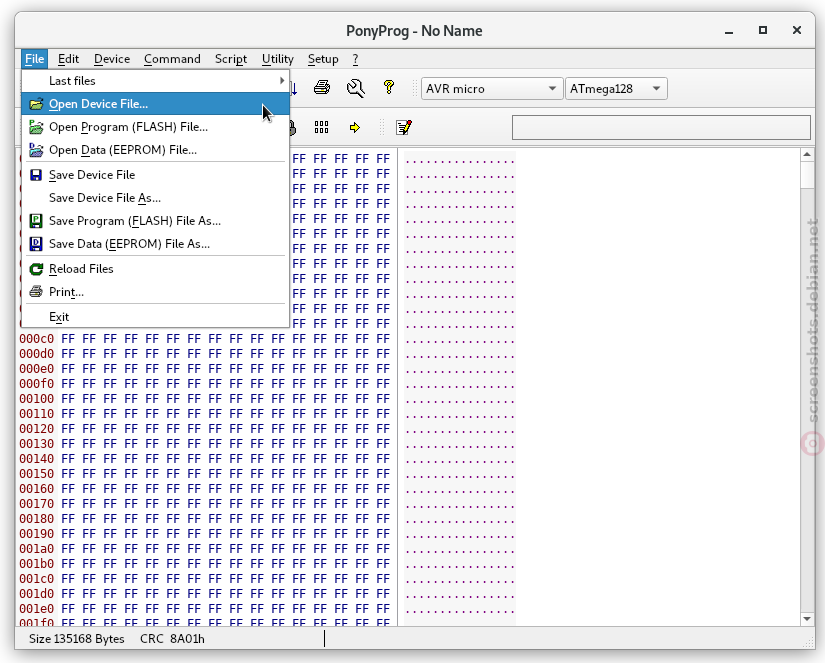Close the PonyProg window
The height and width of the screenshot is (663, 825).
[797, 31]
